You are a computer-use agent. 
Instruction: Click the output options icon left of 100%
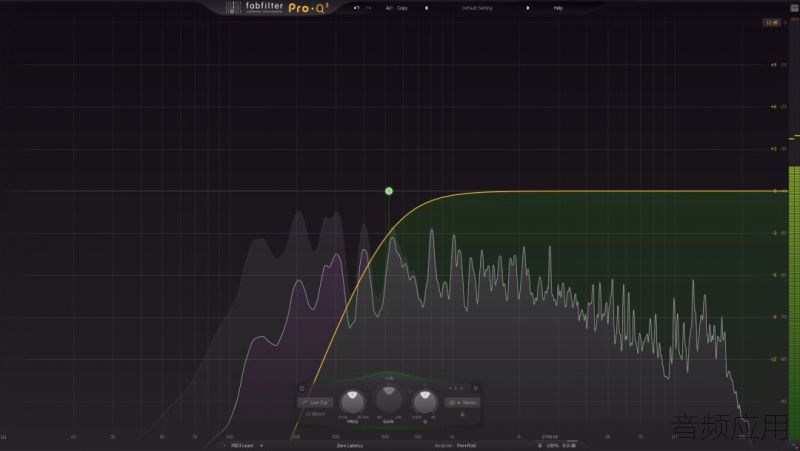540,445
